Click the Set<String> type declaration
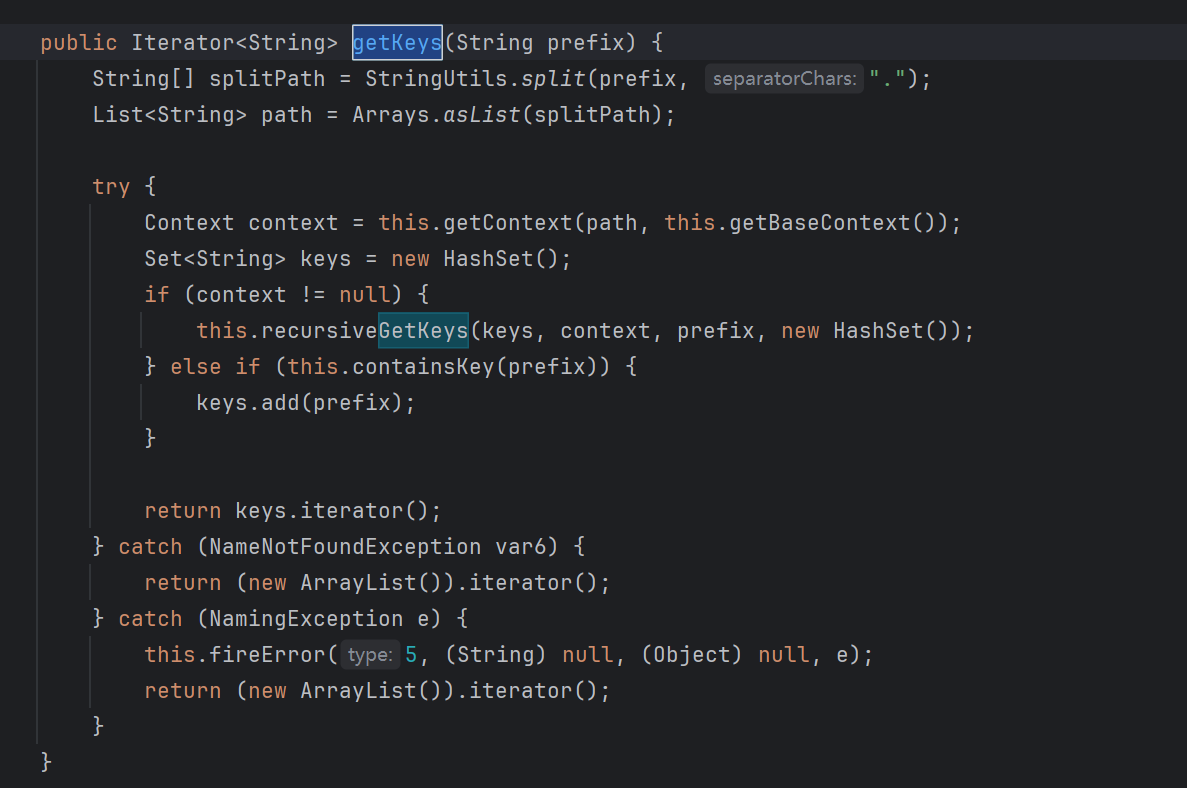 coord(215,259)
